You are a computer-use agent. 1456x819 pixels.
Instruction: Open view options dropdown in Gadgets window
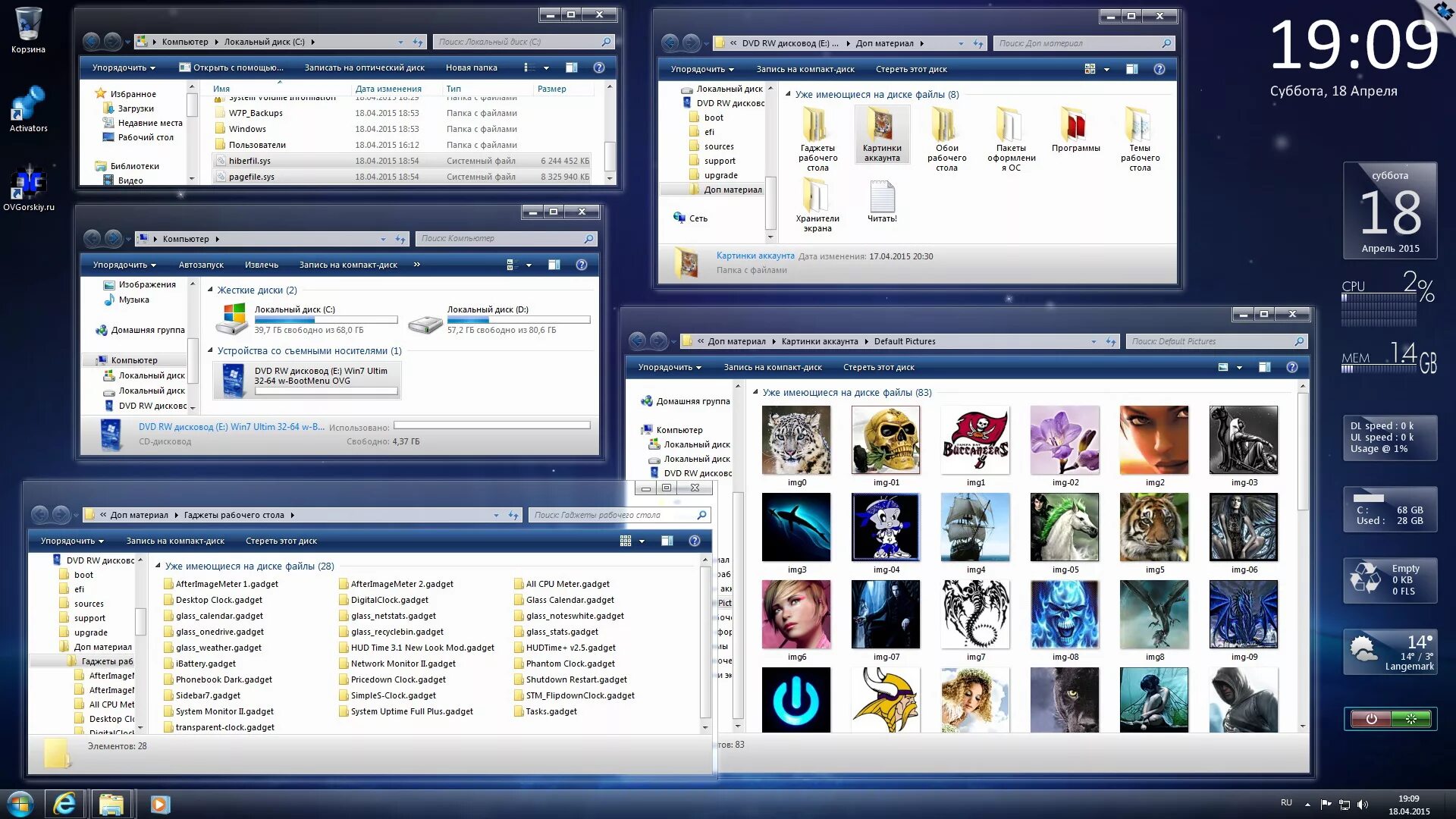pos(642,541)
